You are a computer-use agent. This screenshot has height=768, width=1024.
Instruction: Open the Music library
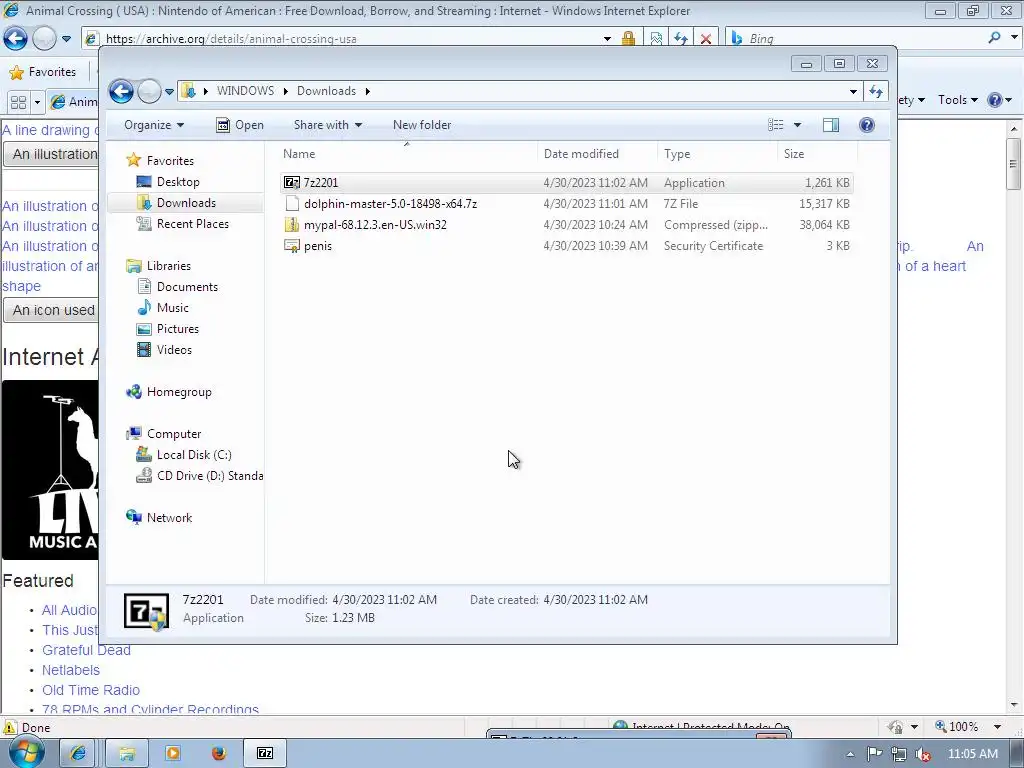click(x=172, y=308)
